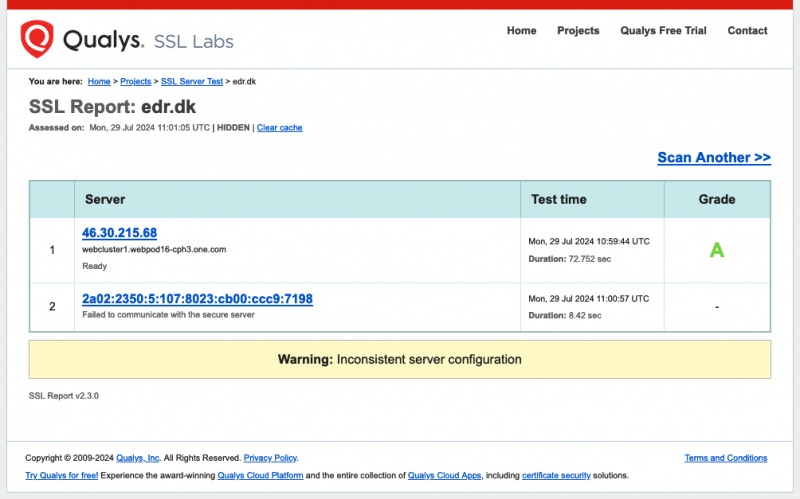
Task: Open the certificate security link
Action: (x=556, y=476)
